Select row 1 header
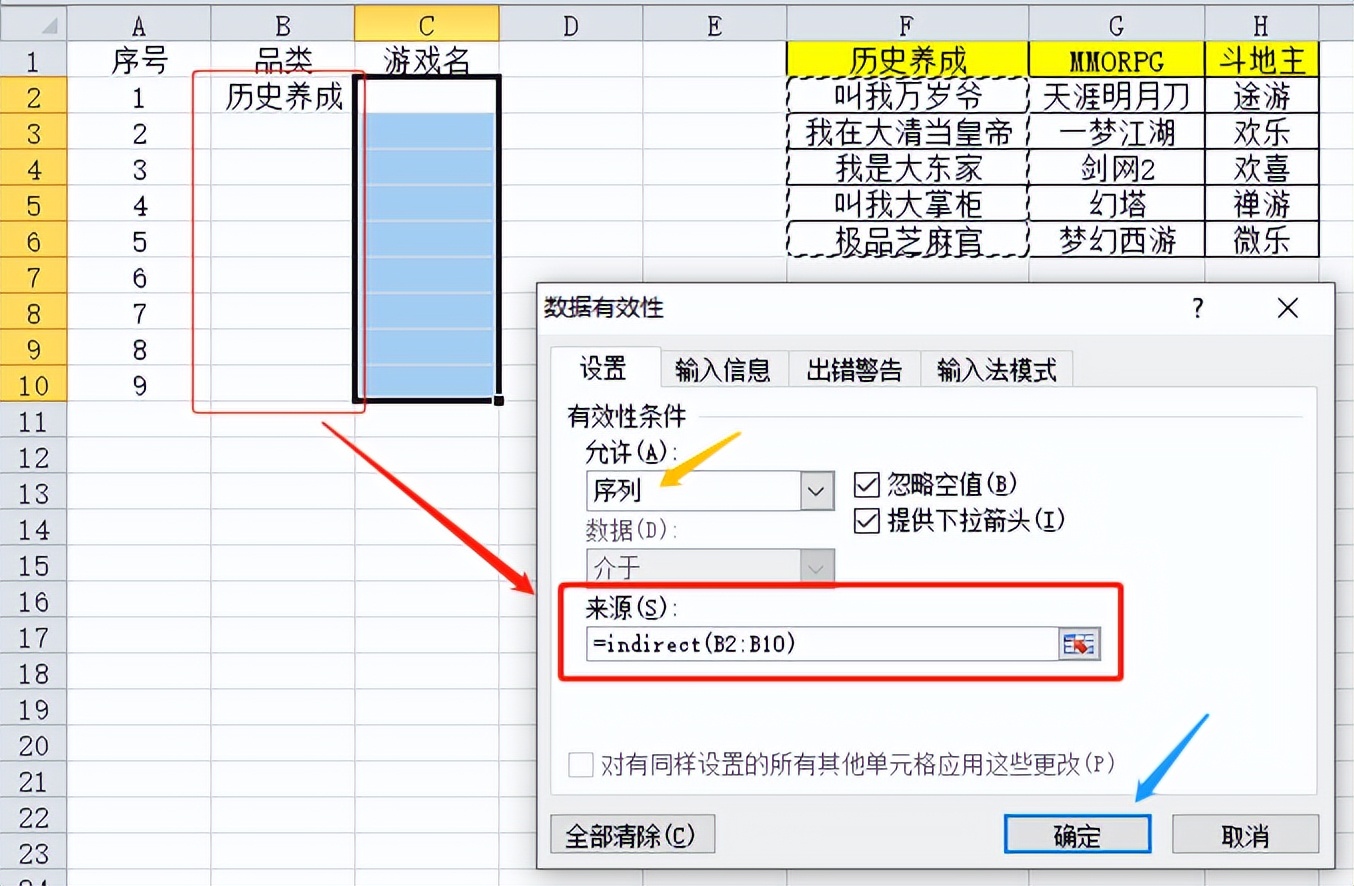1354x886 pixels. [x=33, y=61]
